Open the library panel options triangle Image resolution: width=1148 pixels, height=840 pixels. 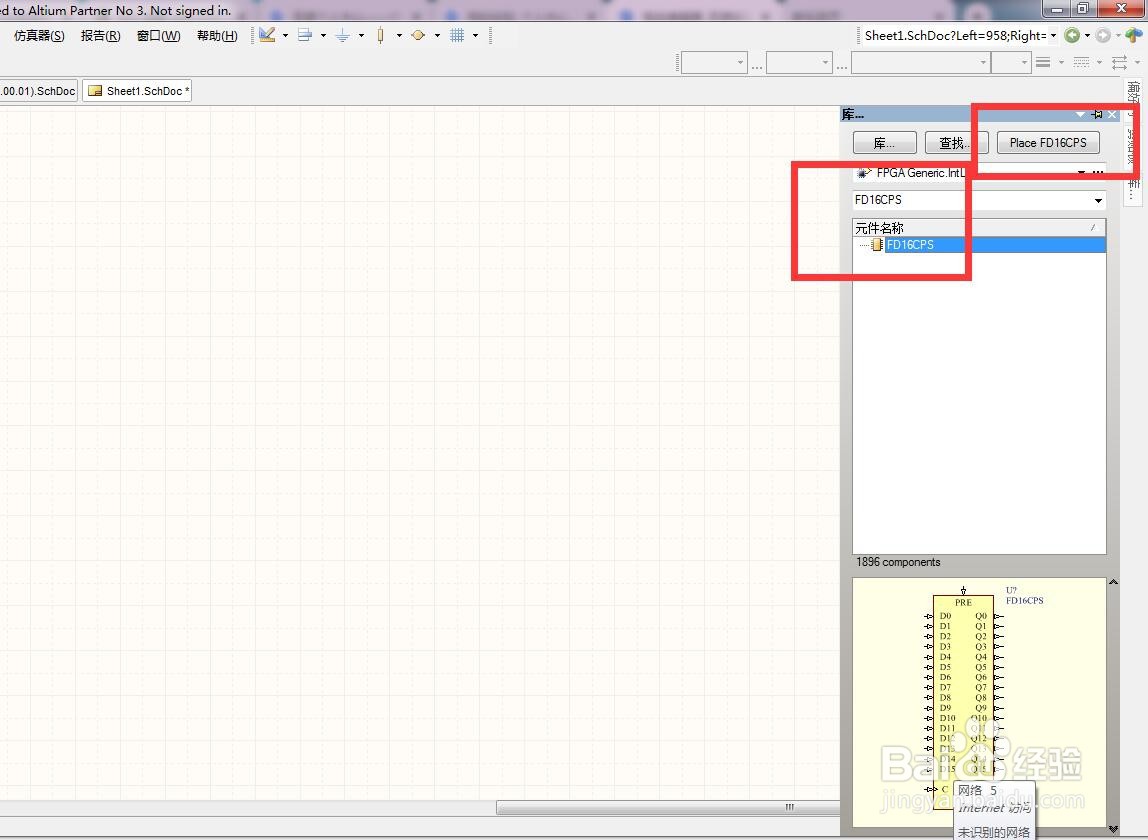[1080, 114]
